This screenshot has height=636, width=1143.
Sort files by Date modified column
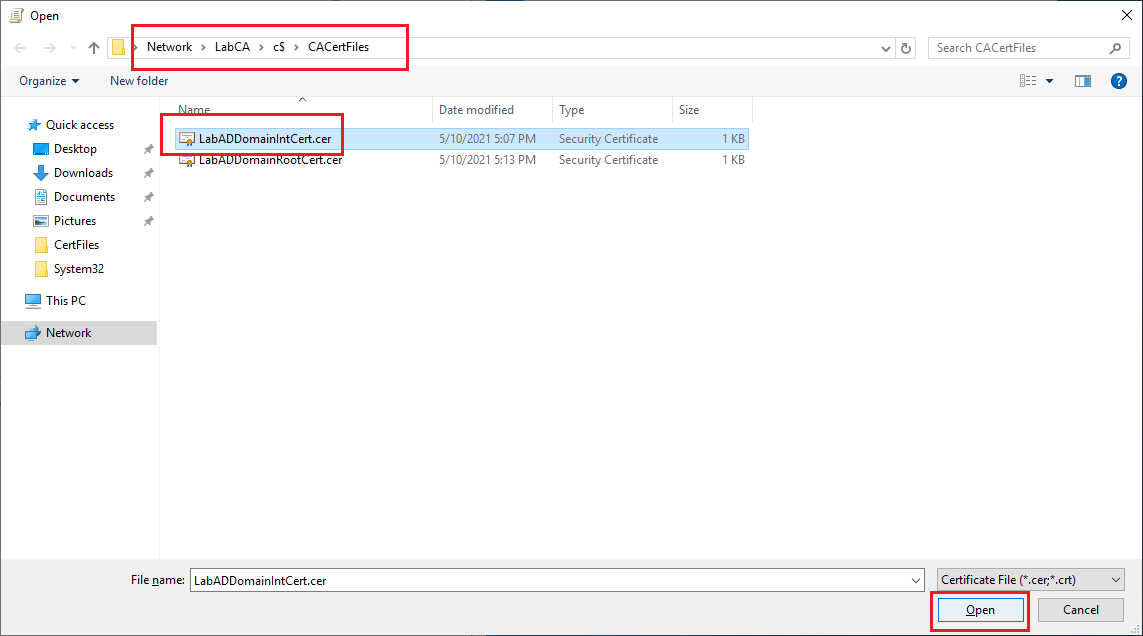point(476,110)
